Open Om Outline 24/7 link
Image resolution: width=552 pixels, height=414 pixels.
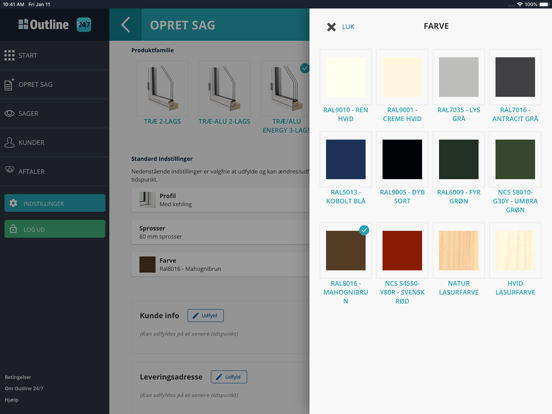pyautogui.click(x=24, y=388)
